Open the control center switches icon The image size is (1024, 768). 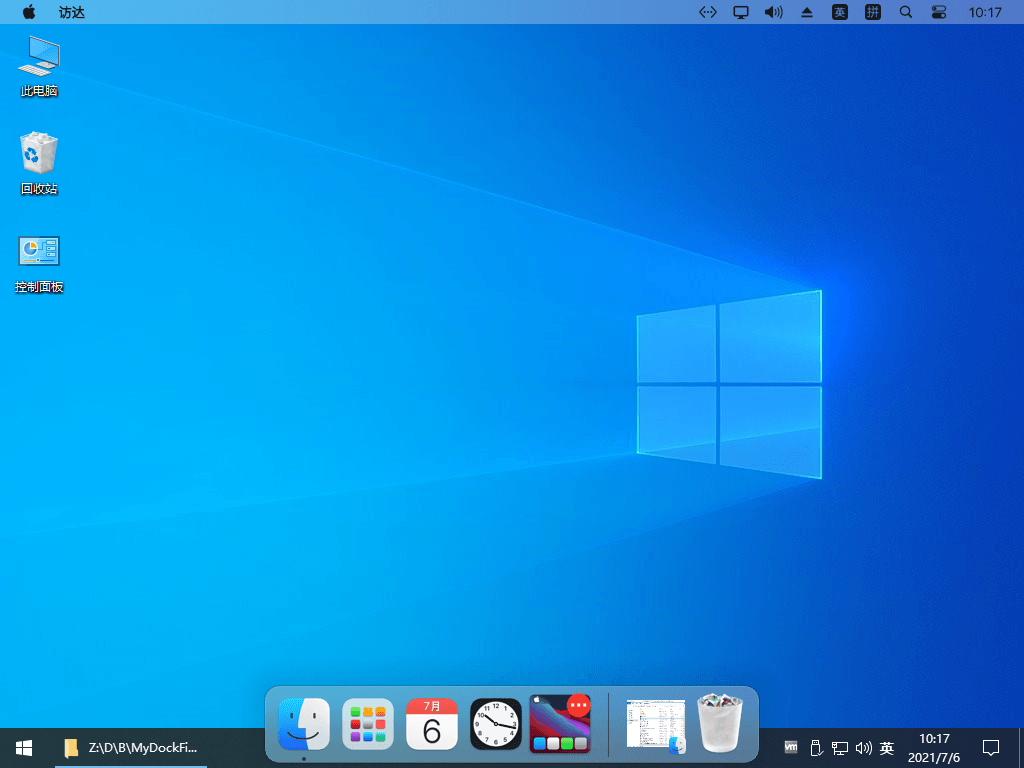(x=938, y=12)
